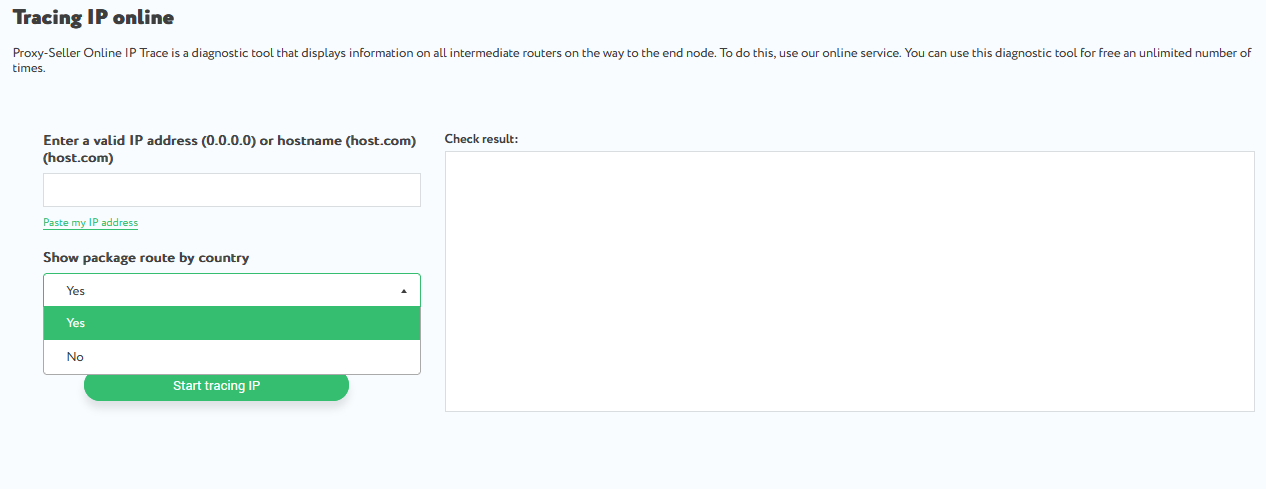Screen dimensions: 1266x489
Task: Click the 'Tracing IP online' heading
Action: point(93,17)
